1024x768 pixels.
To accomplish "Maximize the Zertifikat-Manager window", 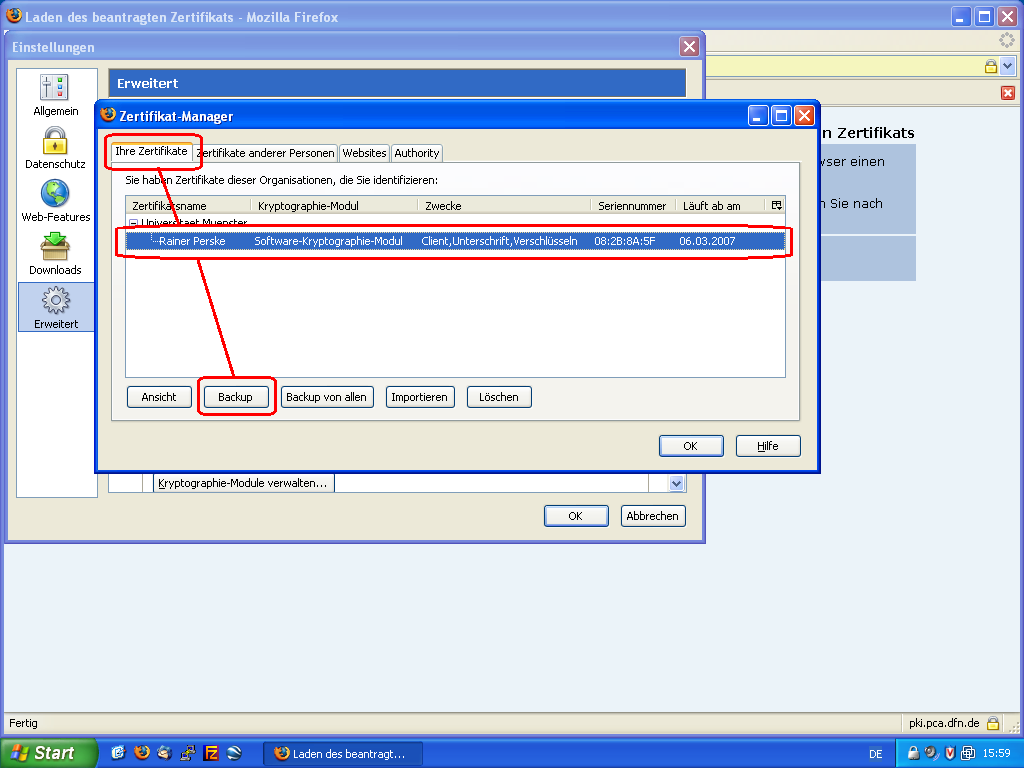I will coord(781,116).
